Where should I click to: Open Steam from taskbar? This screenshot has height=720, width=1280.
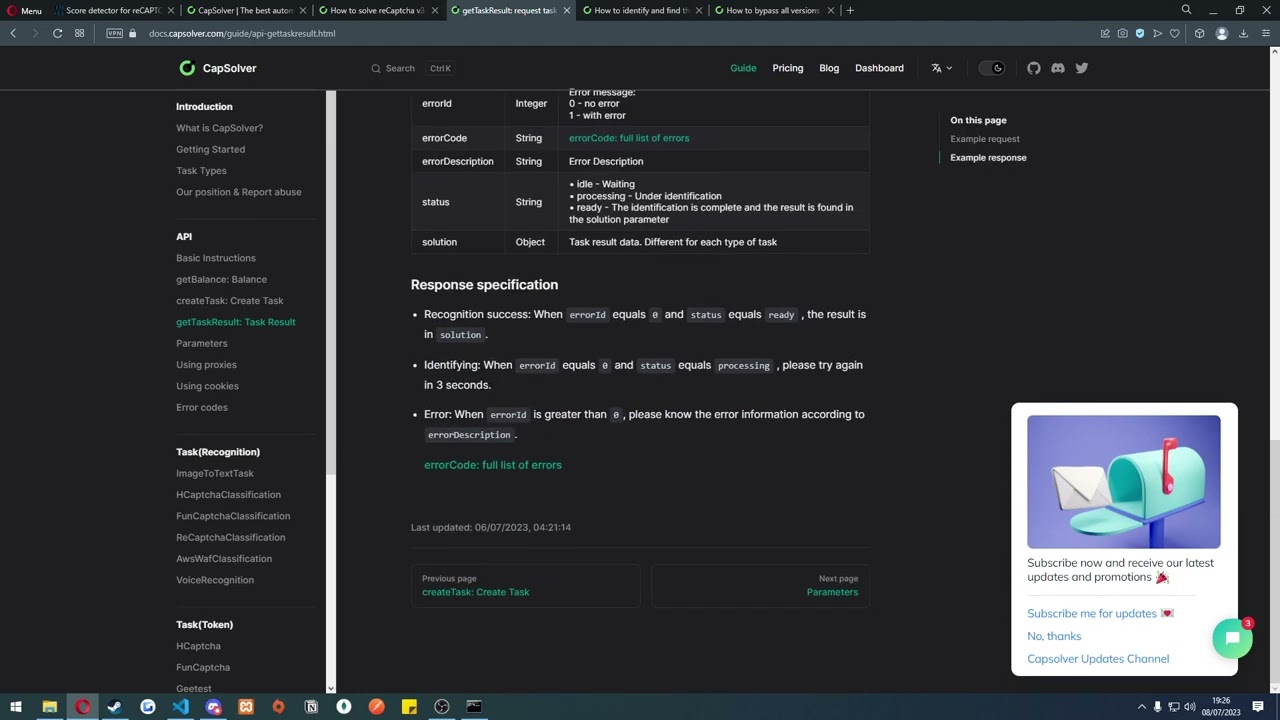tap(114, 707)
